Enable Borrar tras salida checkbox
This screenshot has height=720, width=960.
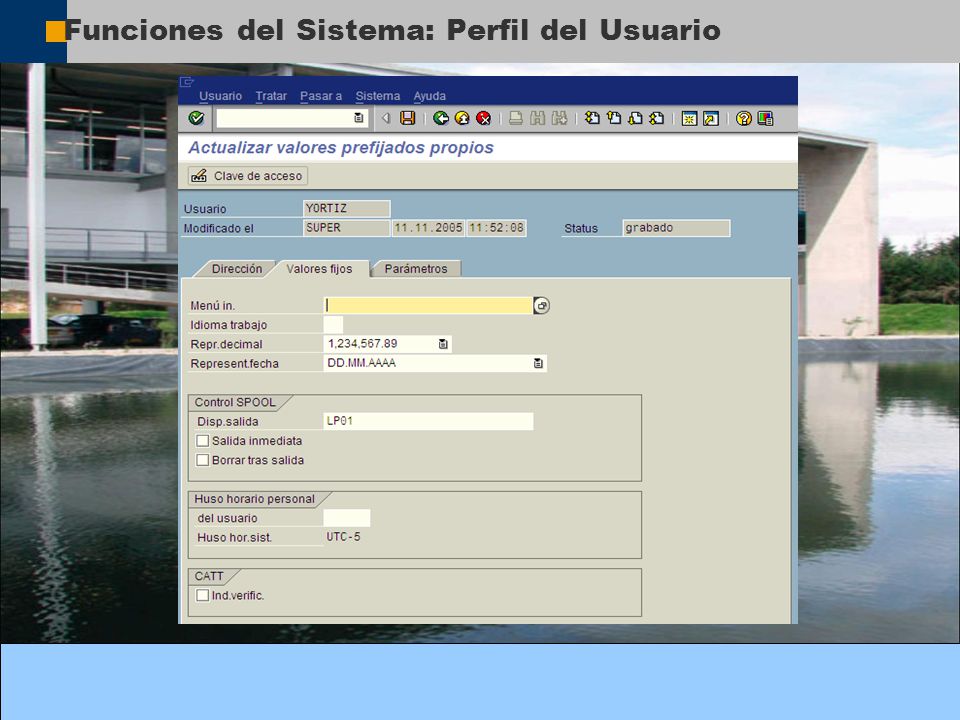tap(203, 460)
